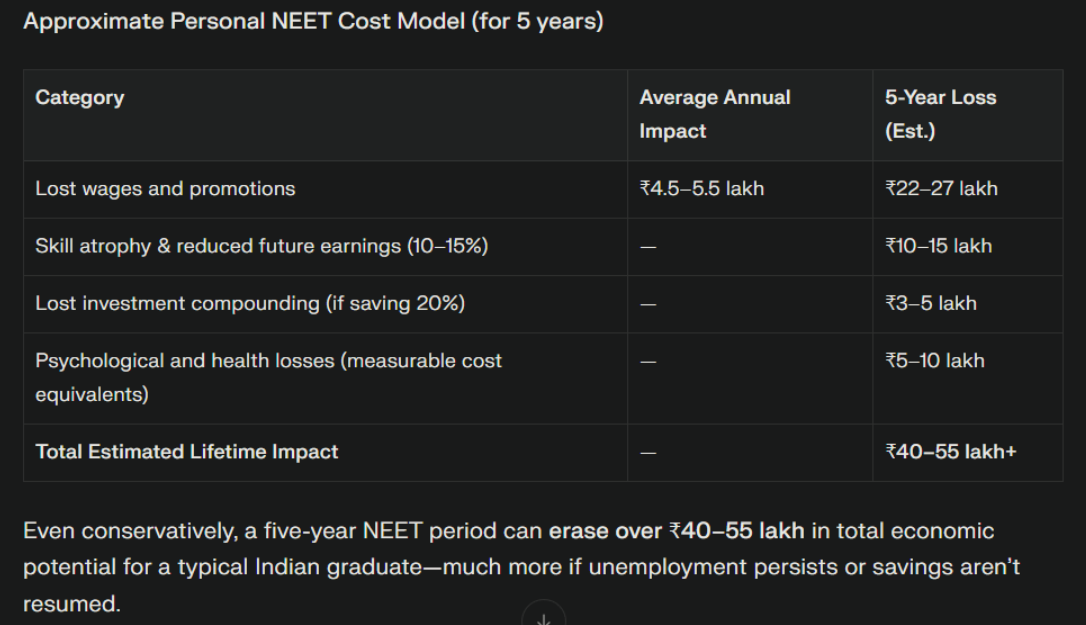This screenshot has height=625, width=1086.
Task: Click the scroll-down arrow button
Action: (x=544, y=616)
